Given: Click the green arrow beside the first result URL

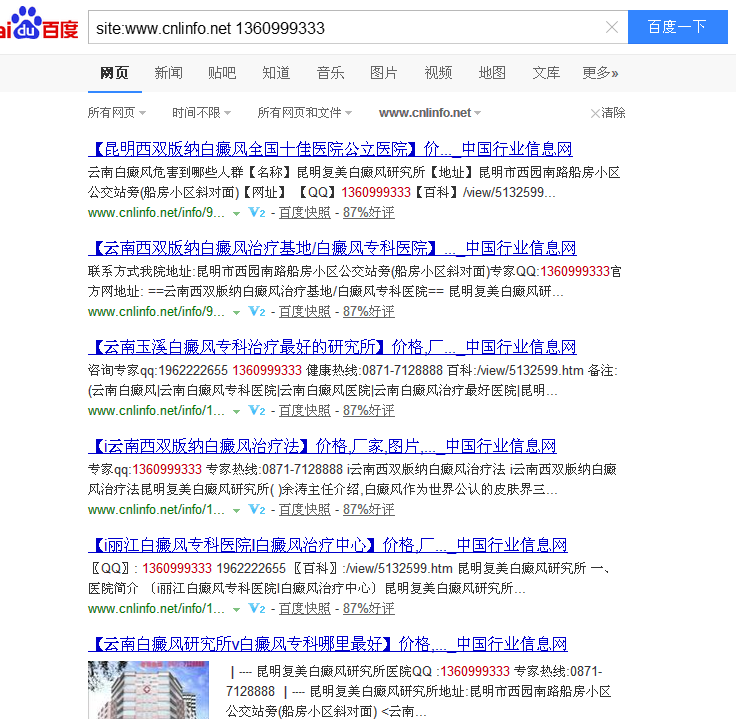Looking at the screenshot, I should click(237, 214).
